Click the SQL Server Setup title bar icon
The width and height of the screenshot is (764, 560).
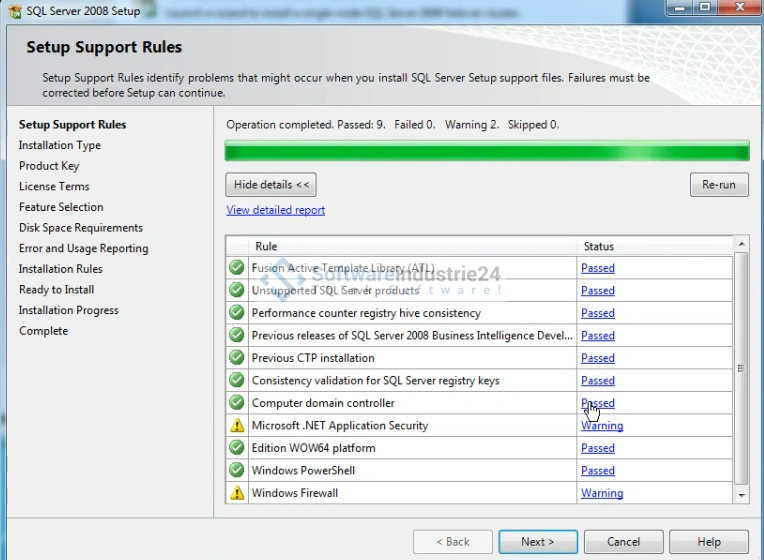pos(13,11)
